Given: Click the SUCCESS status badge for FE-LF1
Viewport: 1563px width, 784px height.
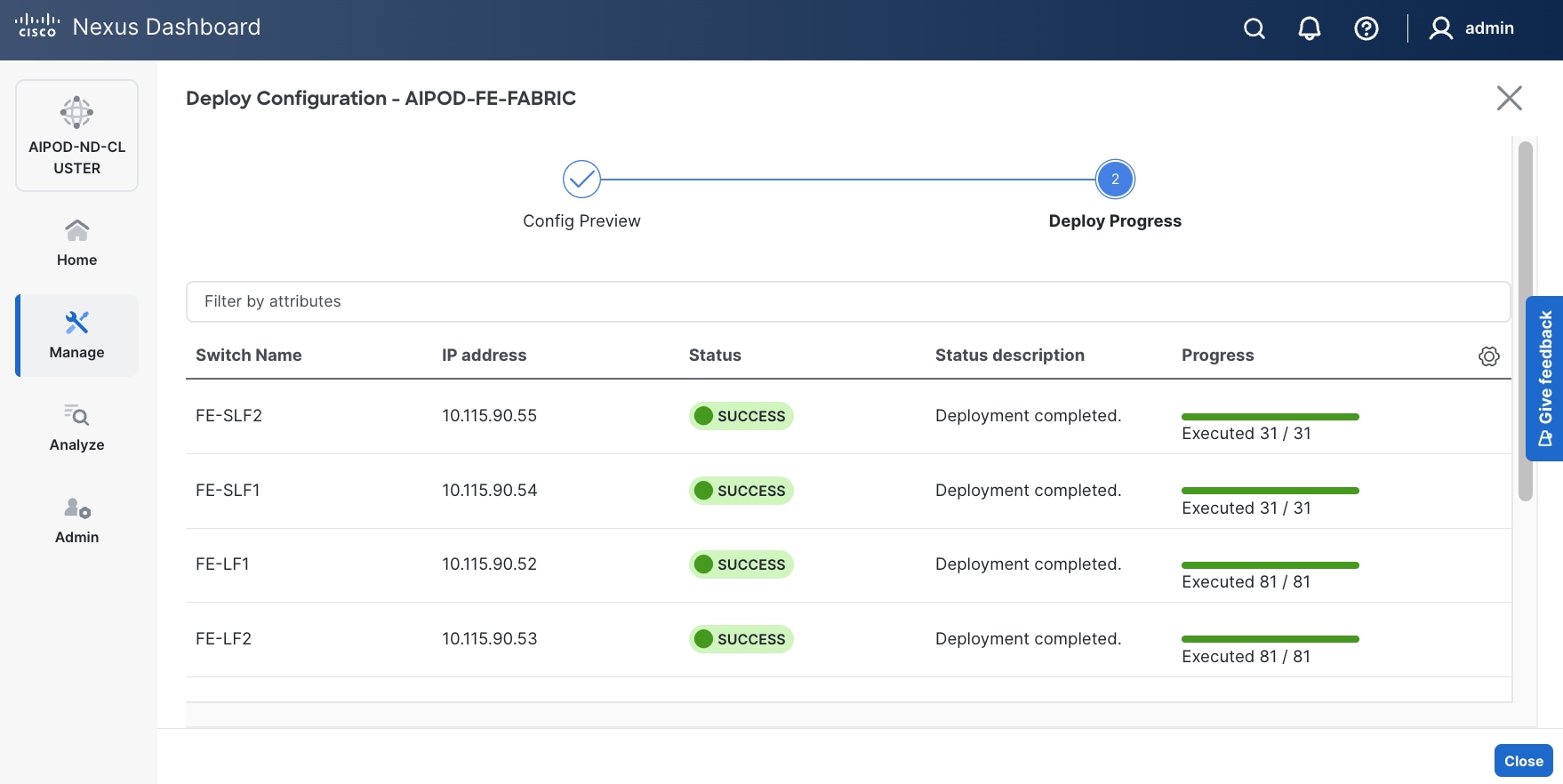Looking at the screenshot, I should point(741,564).
